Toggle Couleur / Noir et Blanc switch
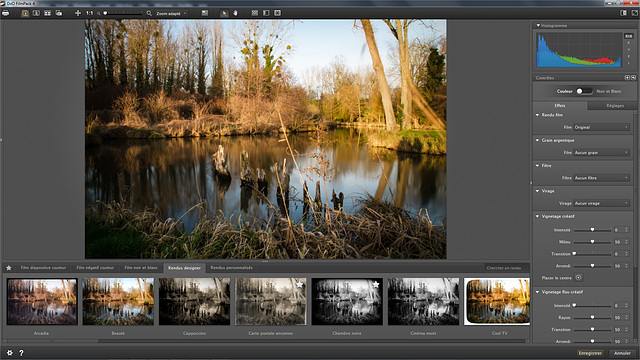This screenshot has height=360, width=640. click(584, 91)
